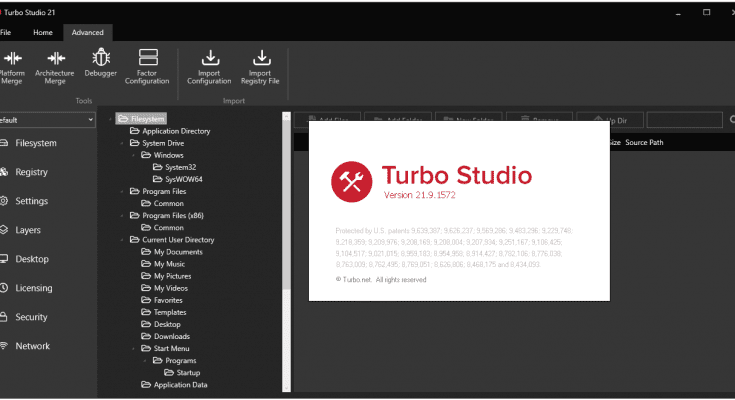
Task: Click the Source Path column header
Action: pyautogui.click(x=644, y=143)
